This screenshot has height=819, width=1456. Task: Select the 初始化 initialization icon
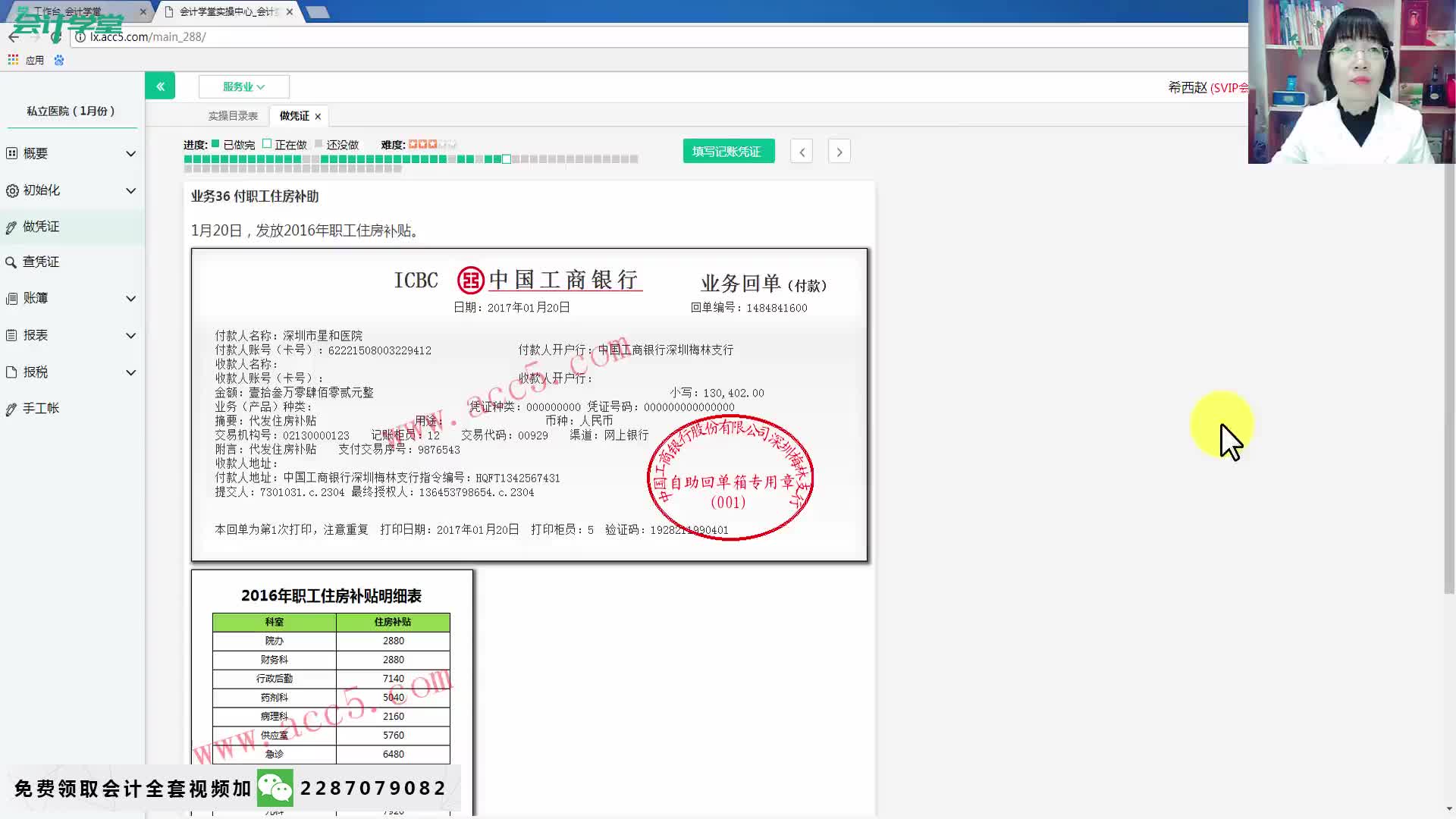[12, 190]
